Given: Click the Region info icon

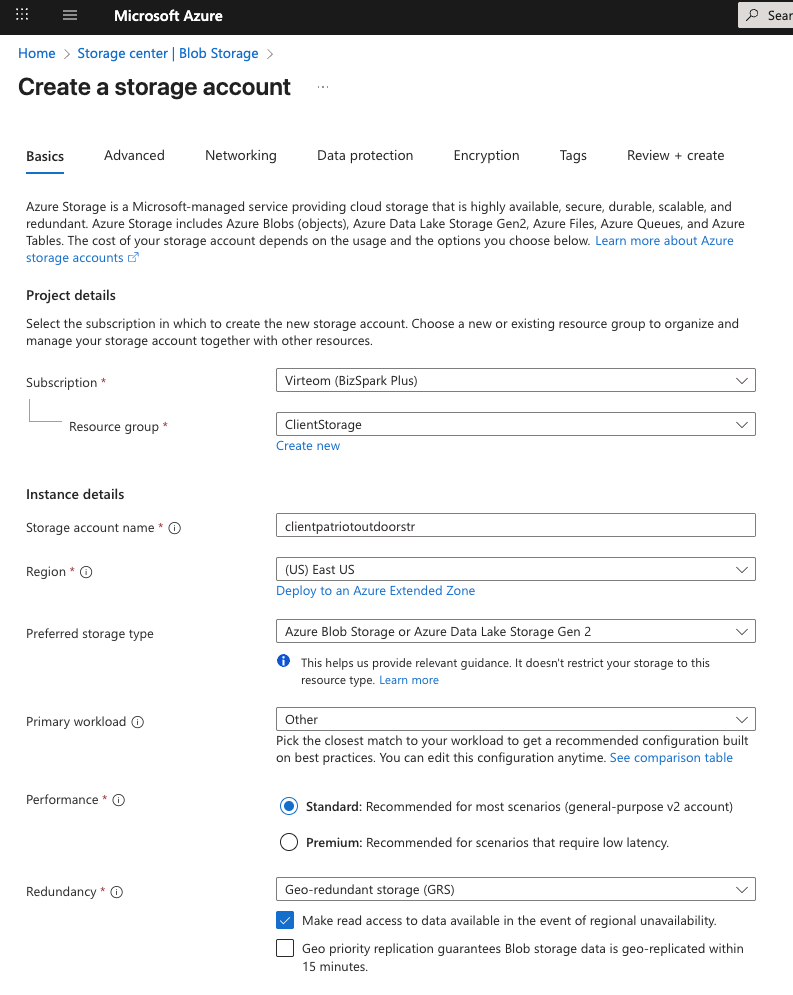Looking at the screenshot, I should click(86, 572).
